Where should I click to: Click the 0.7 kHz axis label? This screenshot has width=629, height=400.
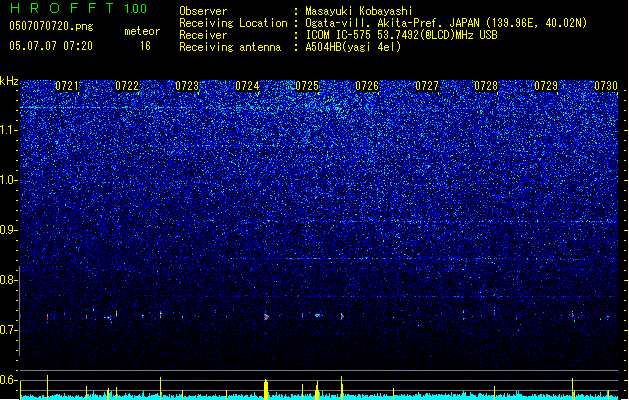pos(9,330)
